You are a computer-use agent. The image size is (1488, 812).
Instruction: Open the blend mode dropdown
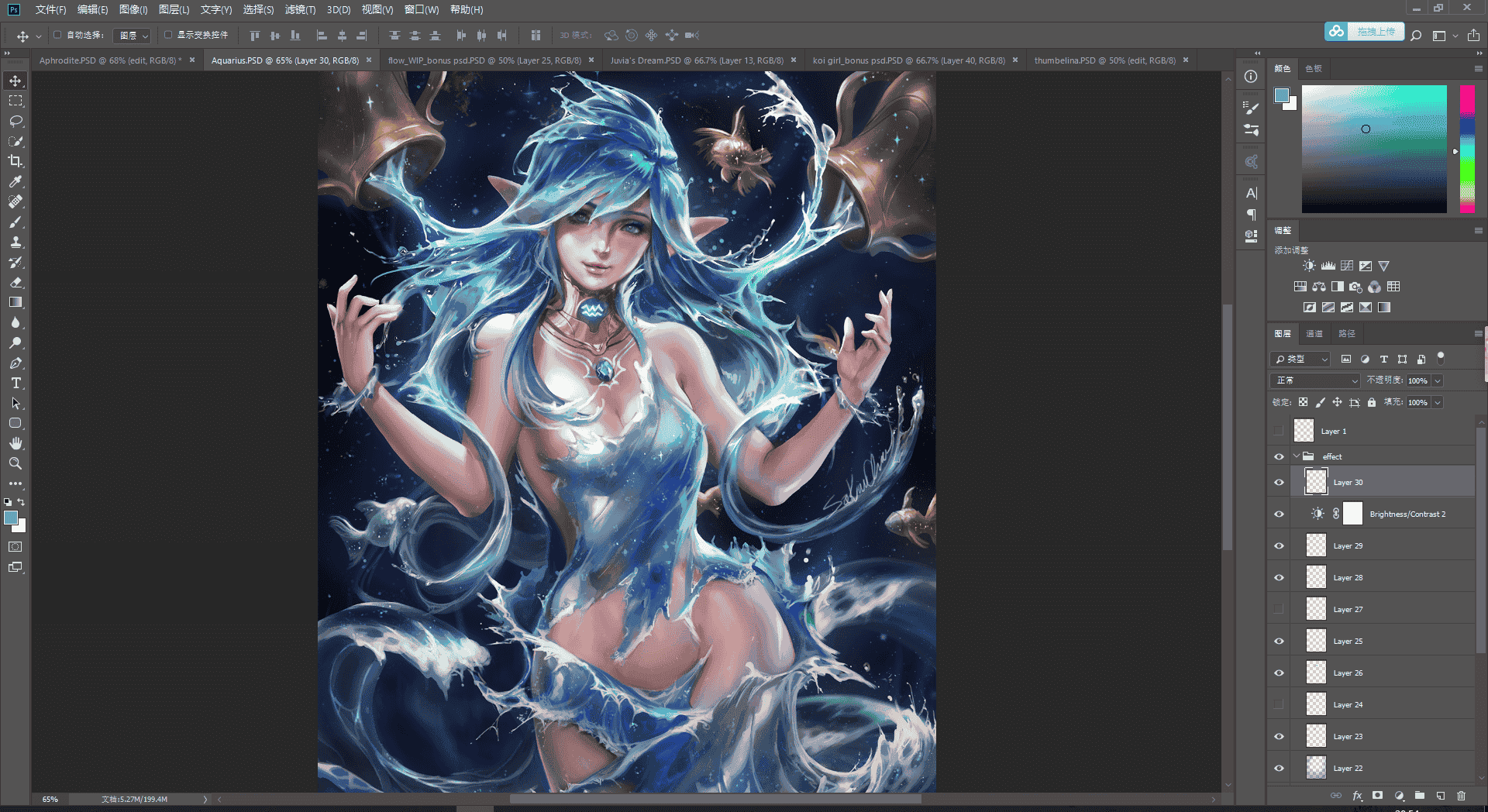(1315, 380)
